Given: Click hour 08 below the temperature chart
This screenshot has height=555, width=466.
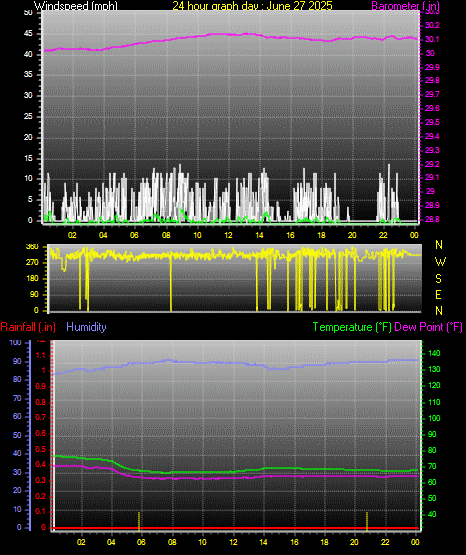Looking at the screenshot, I should click(172, 542).
